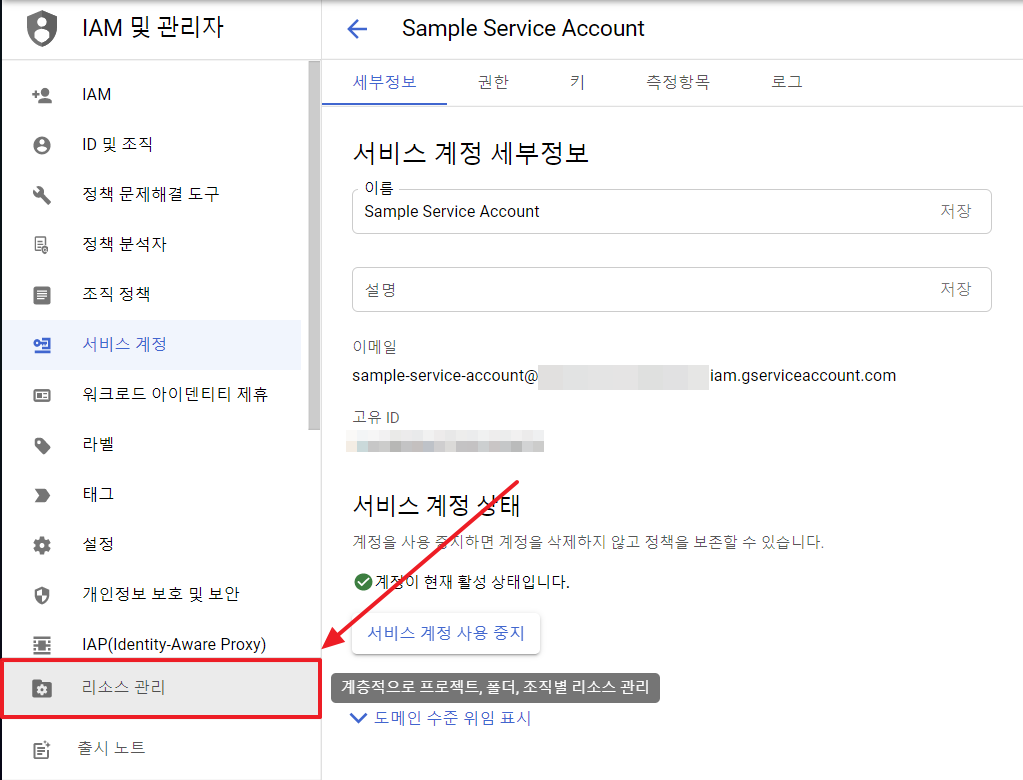Viewport: 1023px width, 780px height.
Task: Expand the 도메인 수준 위임 표시 section
Action: click(x=440, y=718)
